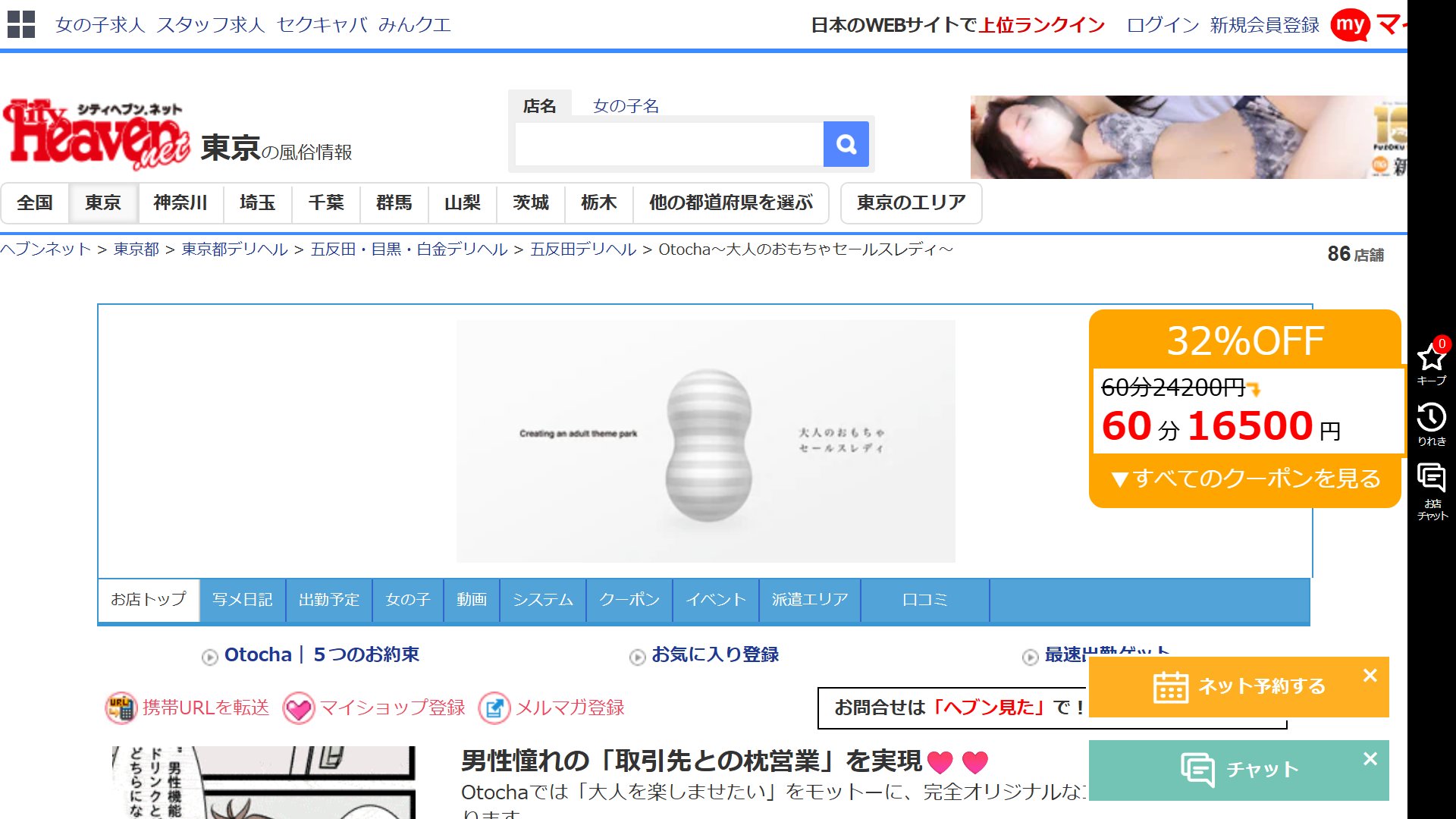Viewport: 1456px width, 819px height.
Task: Select 全国 region
Action: (35, 203)
